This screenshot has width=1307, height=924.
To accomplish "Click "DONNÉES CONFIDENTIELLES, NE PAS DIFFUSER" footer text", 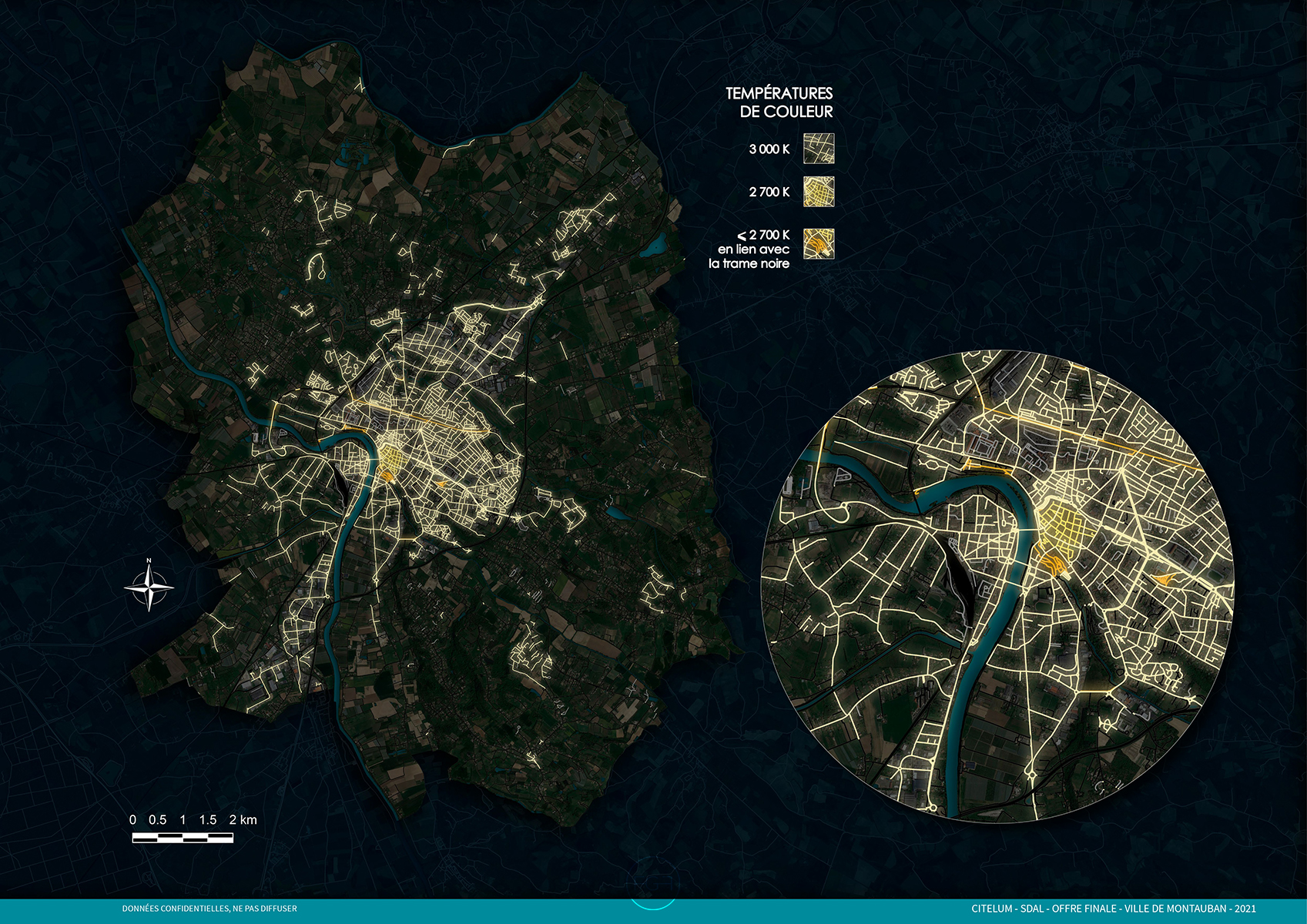I will 209,909.
